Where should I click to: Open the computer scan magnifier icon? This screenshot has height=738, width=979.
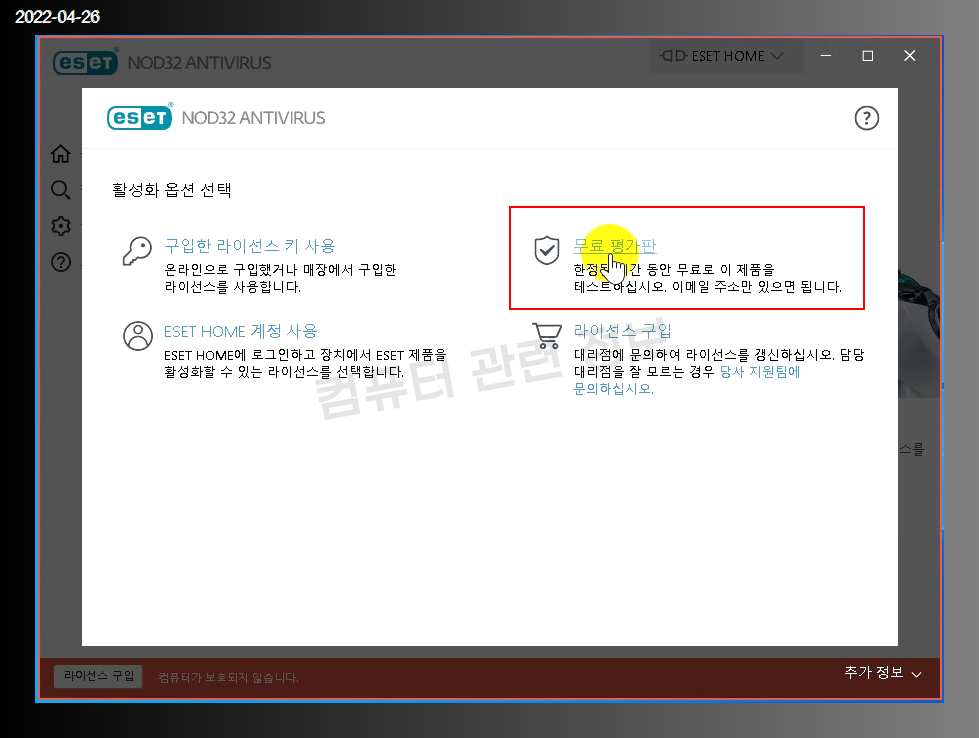[x=61, y=190]
